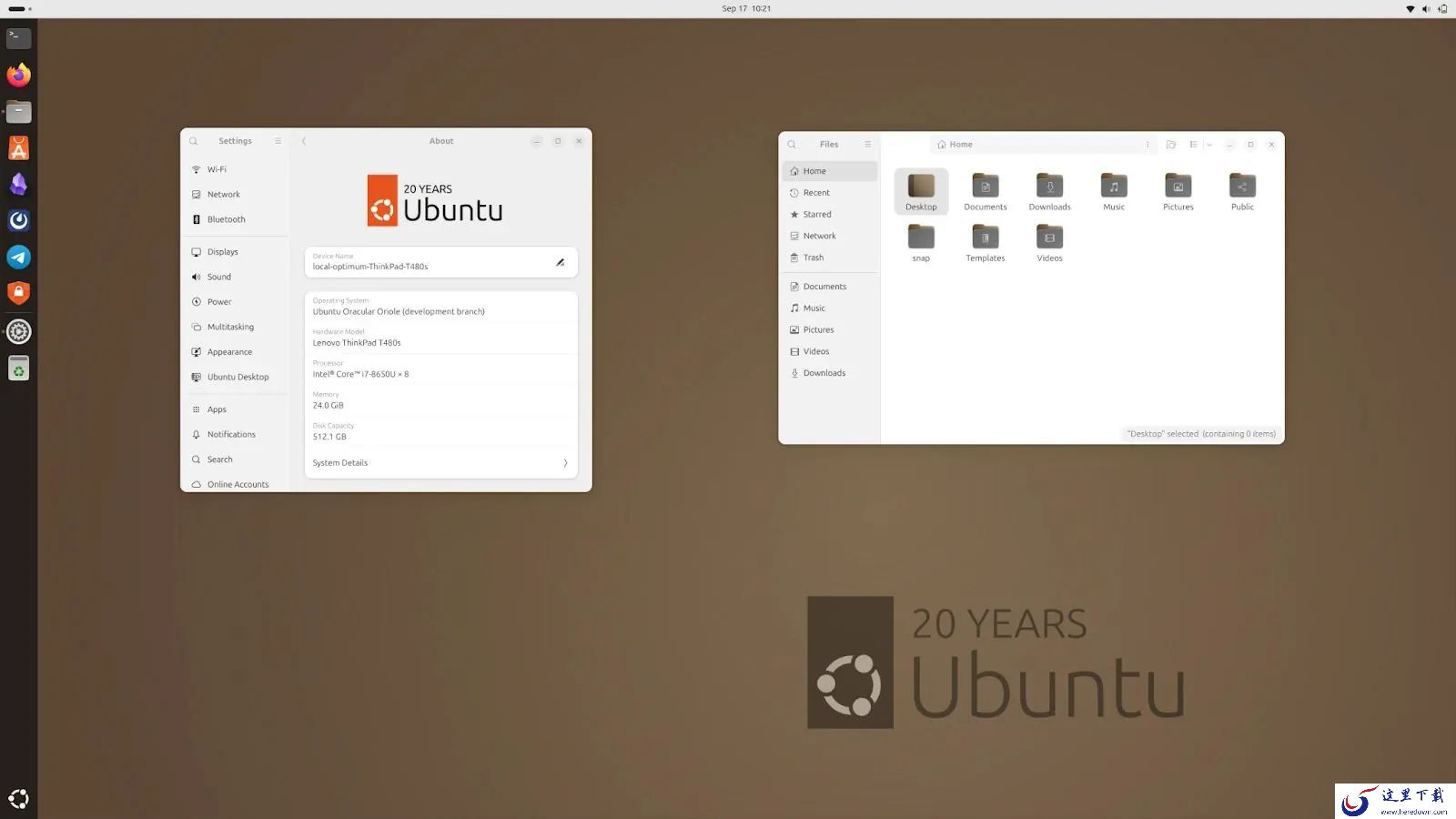Open the clock showing Sep 17 10:21
The width and height of the screenshot is (1456, 819).
click(746, 9)
